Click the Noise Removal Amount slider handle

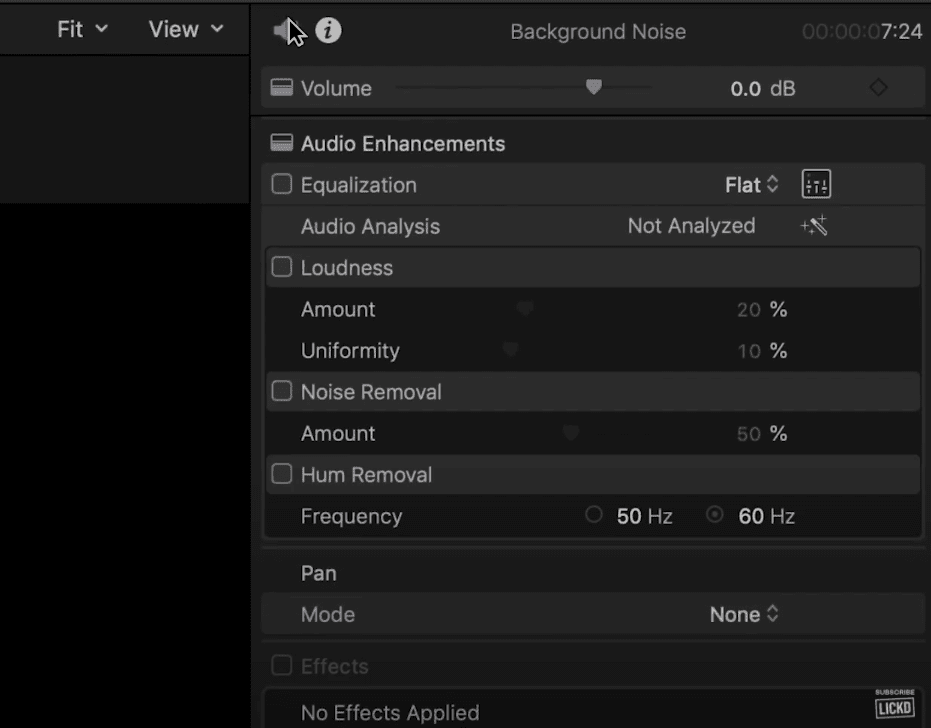pos(571,432)
